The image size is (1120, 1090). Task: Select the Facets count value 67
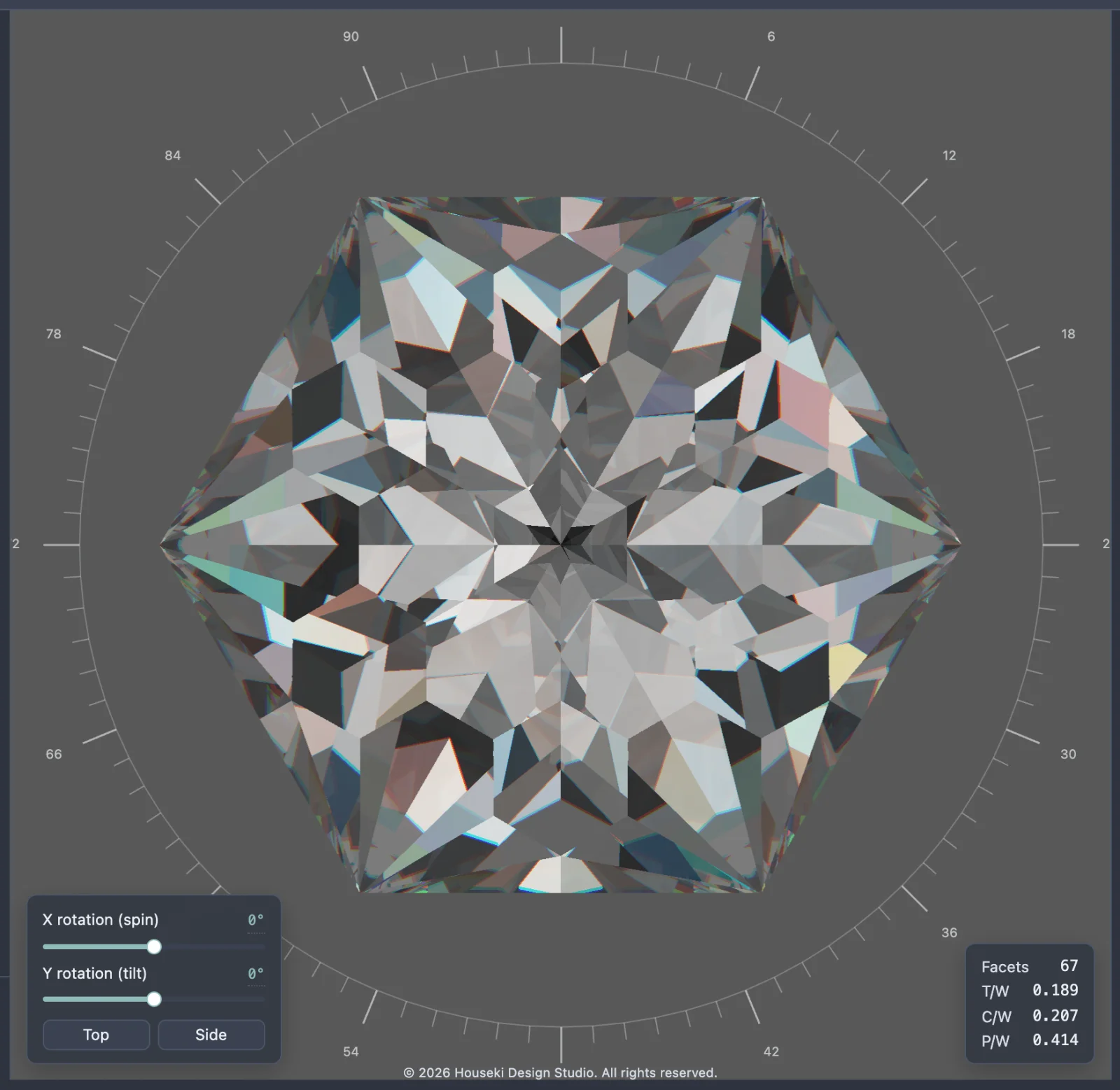coord(1069,966)
